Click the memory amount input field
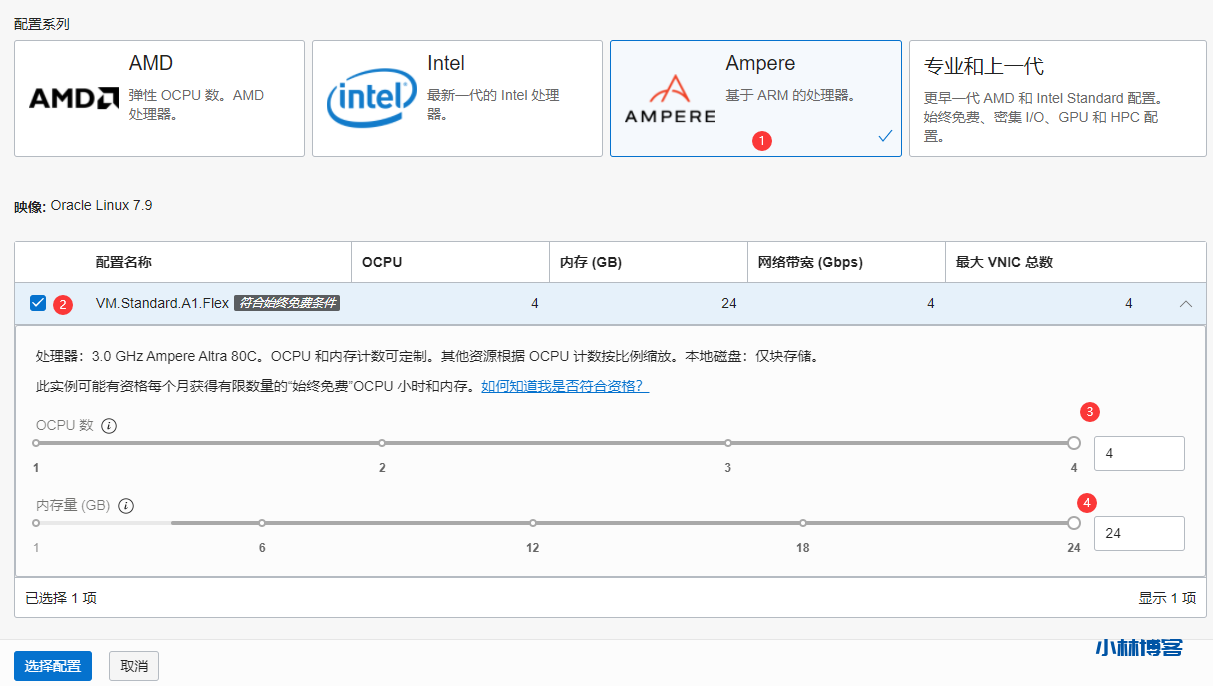Image resolution: width=1213 pixels, height=686 pixels. tap(1139, 533)
